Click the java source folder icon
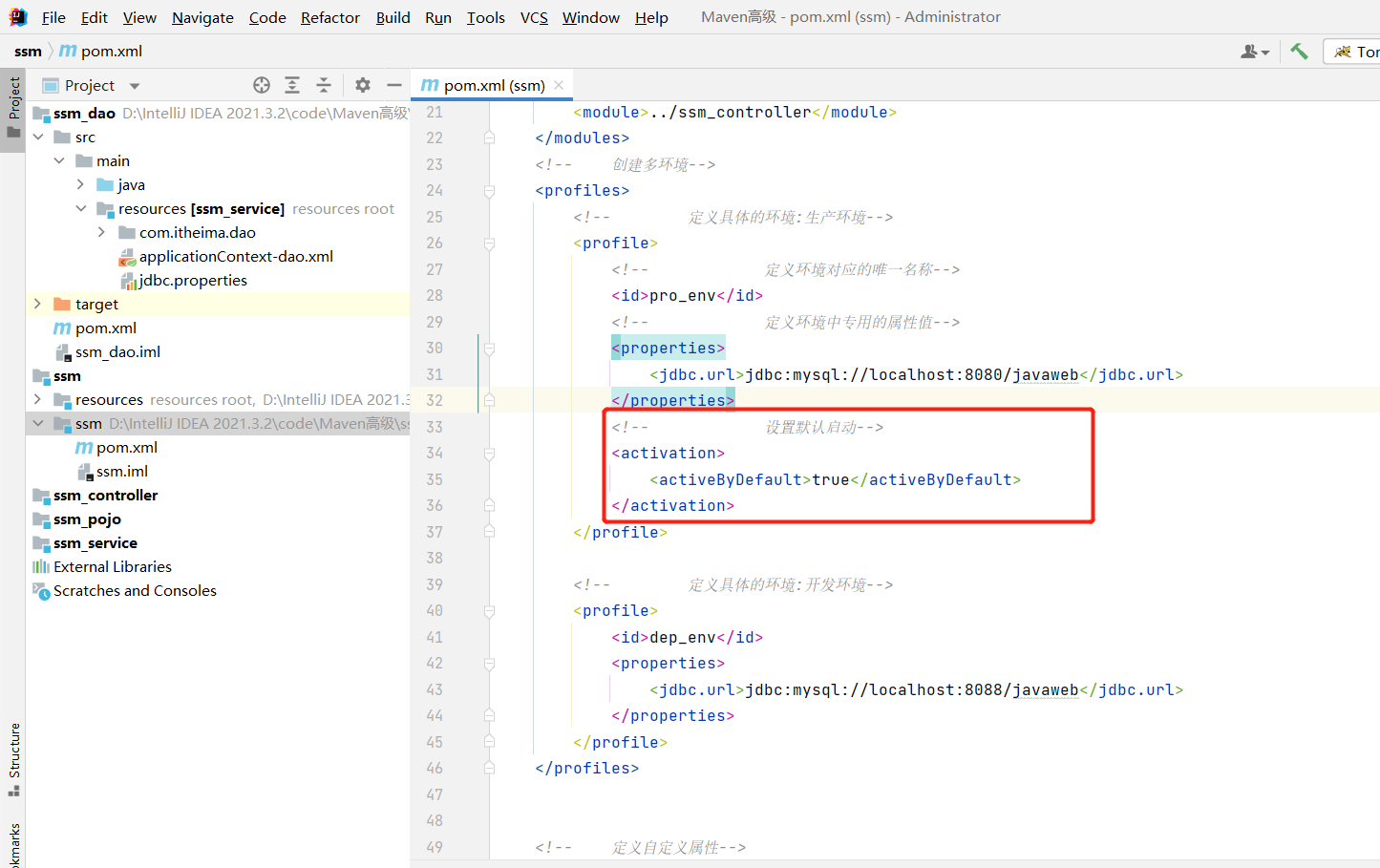The height and width of the screenshot is (868, 1380). point(105,185)
